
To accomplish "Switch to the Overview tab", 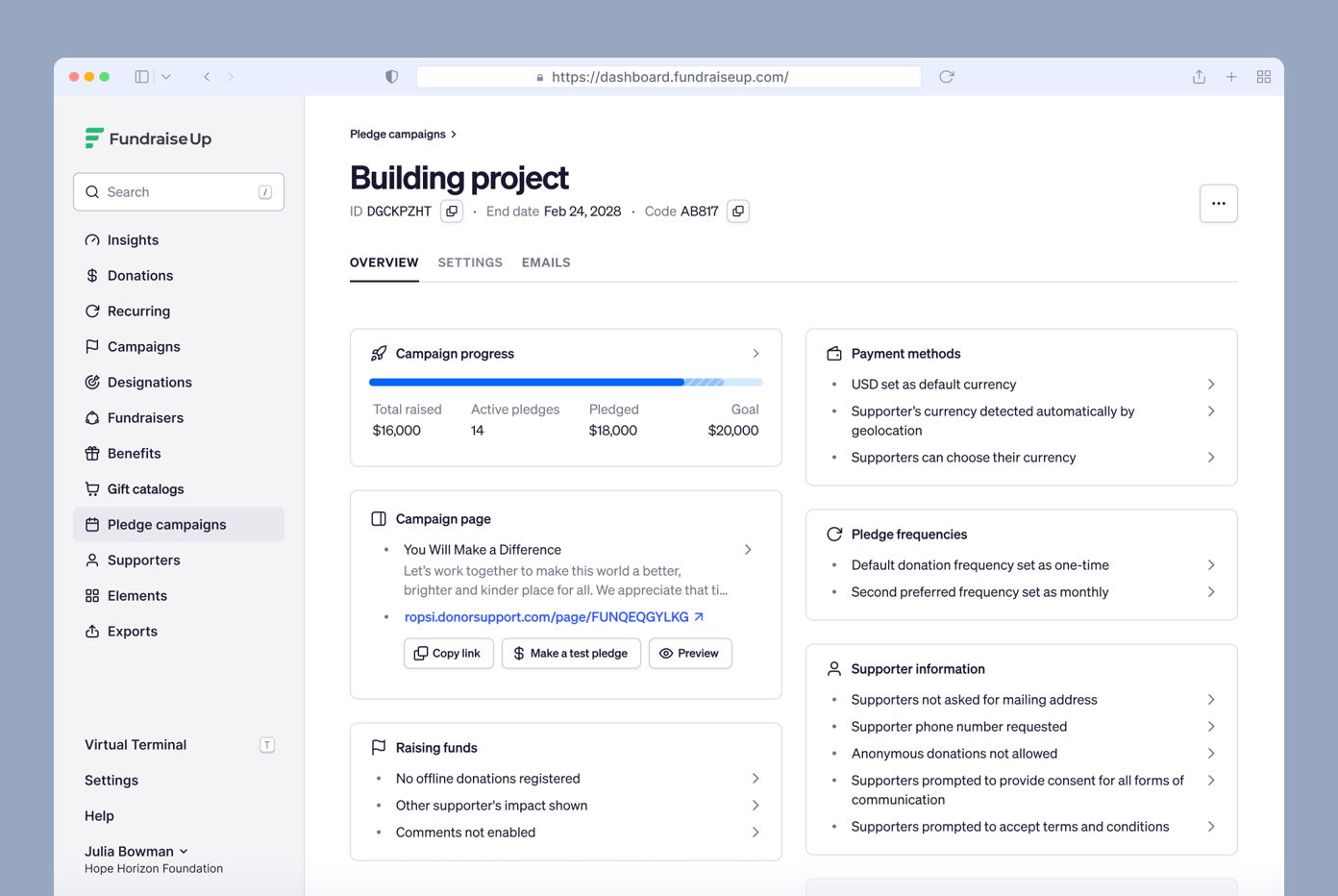I will click(x=384, y=262).
